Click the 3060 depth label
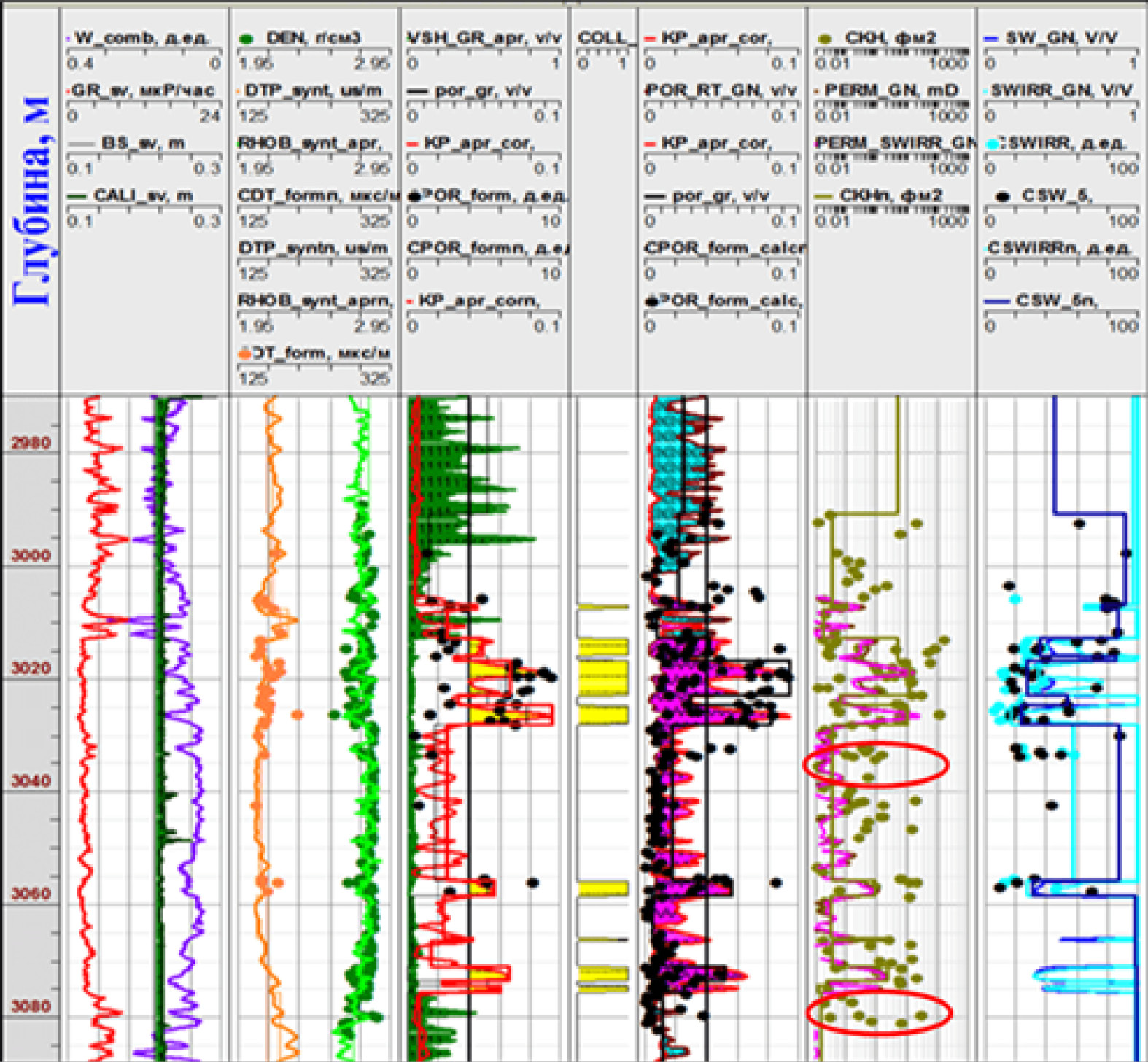This screenshot has width=1148, height=1062. click(31, 894)
